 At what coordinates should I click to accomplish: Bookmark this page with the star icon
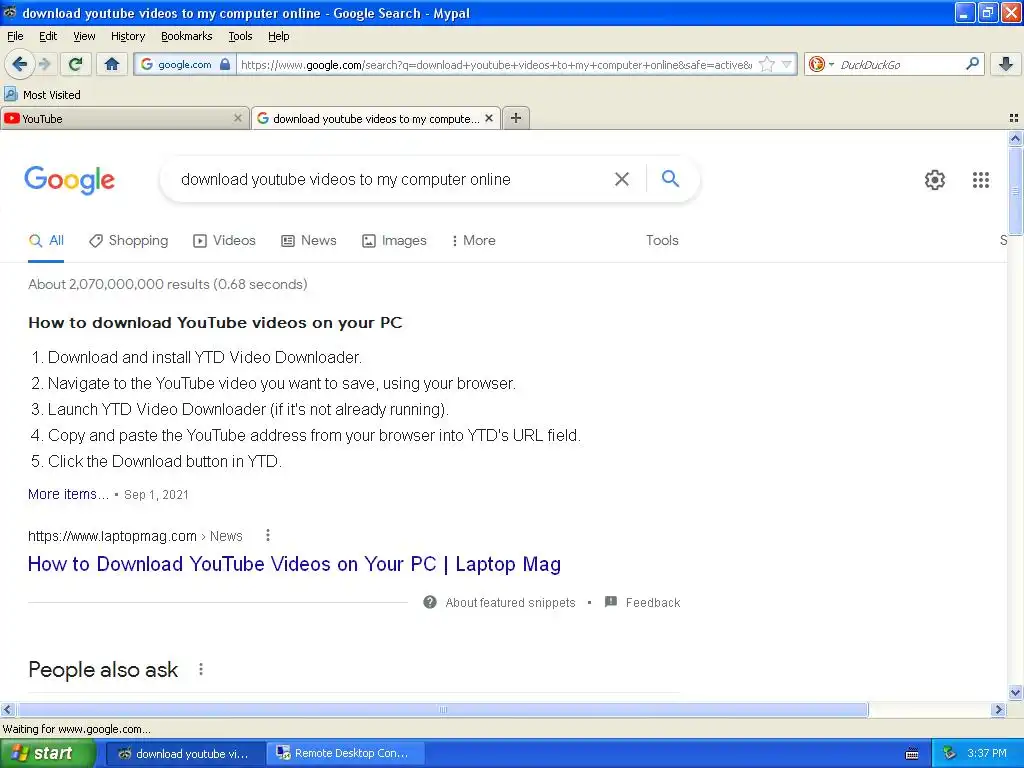pyautogui.click(x=767, y=64)
